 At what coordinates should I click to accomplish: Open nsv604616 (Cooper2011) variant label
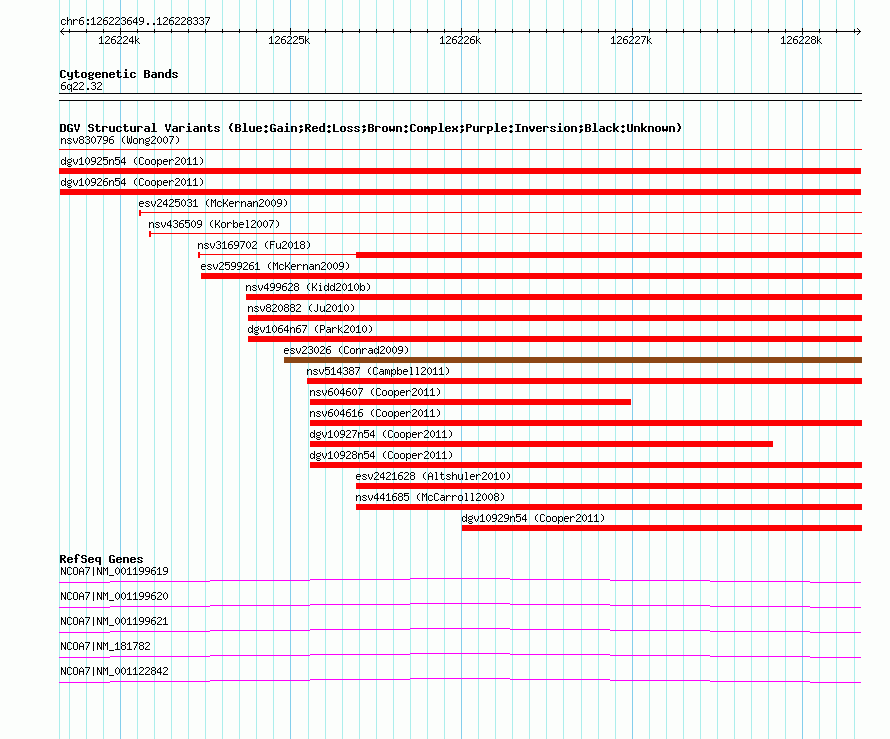(375, 413)
